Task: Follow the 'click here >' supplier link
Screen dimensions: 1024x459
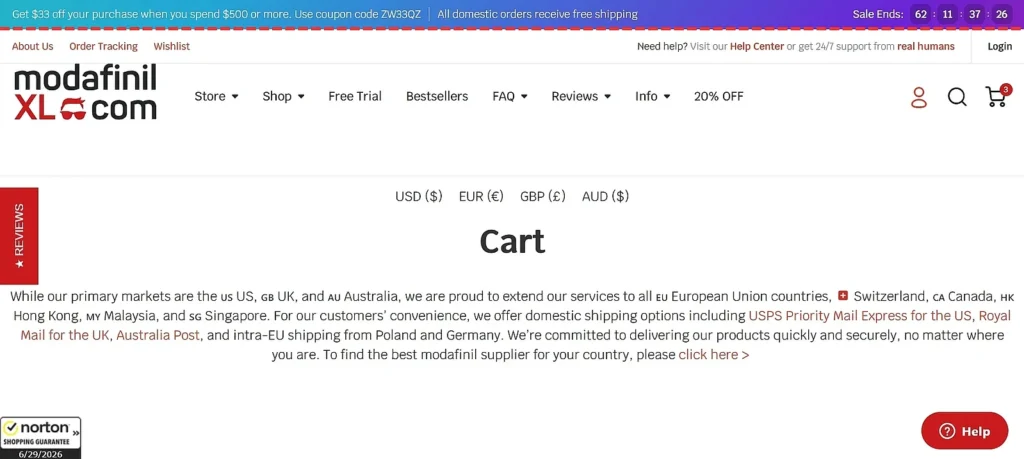Action: [714, 355]
